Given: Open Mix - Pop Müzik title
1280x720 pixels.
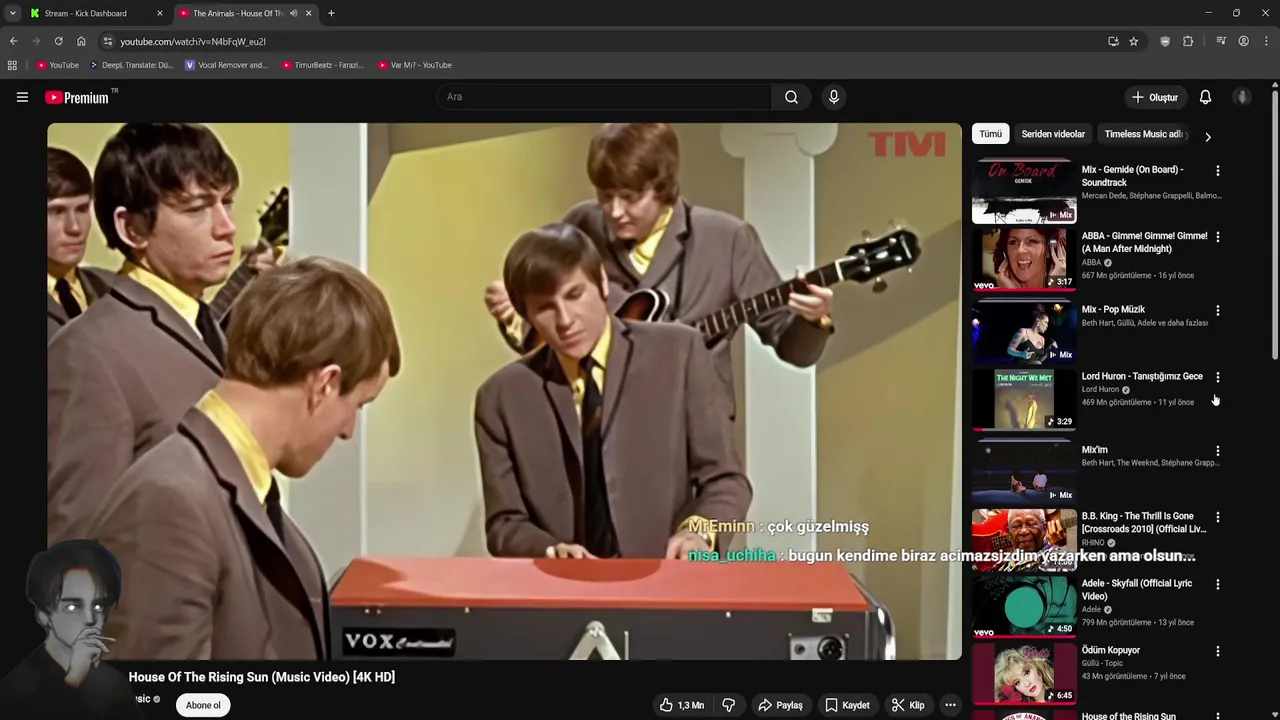Looking at the screenshot, I should (1113, 310).
